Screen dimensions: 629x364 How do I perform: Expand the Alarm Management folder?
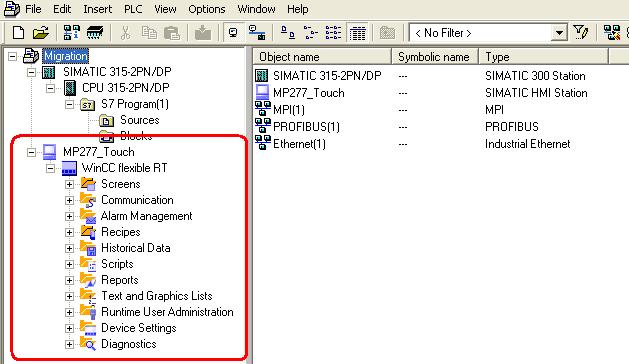(69, 216)
